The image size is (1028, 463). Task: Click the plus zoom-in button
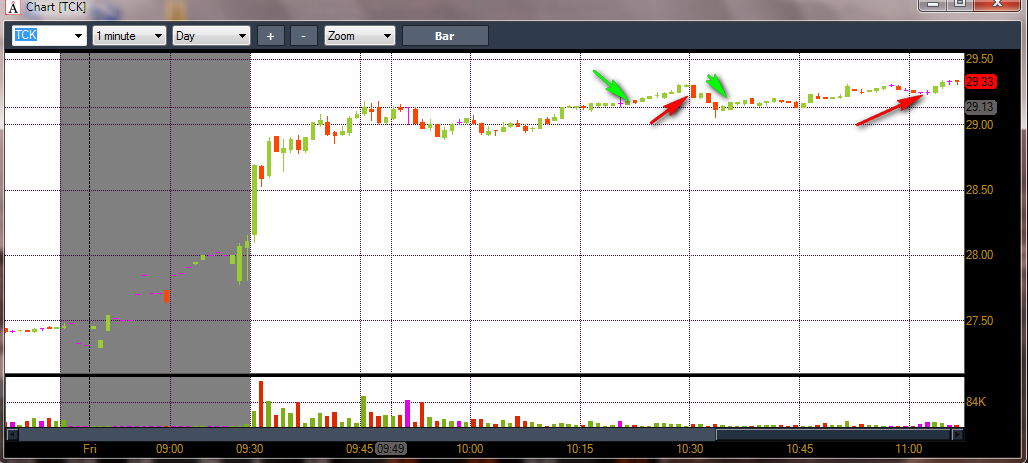coord(271,35)
